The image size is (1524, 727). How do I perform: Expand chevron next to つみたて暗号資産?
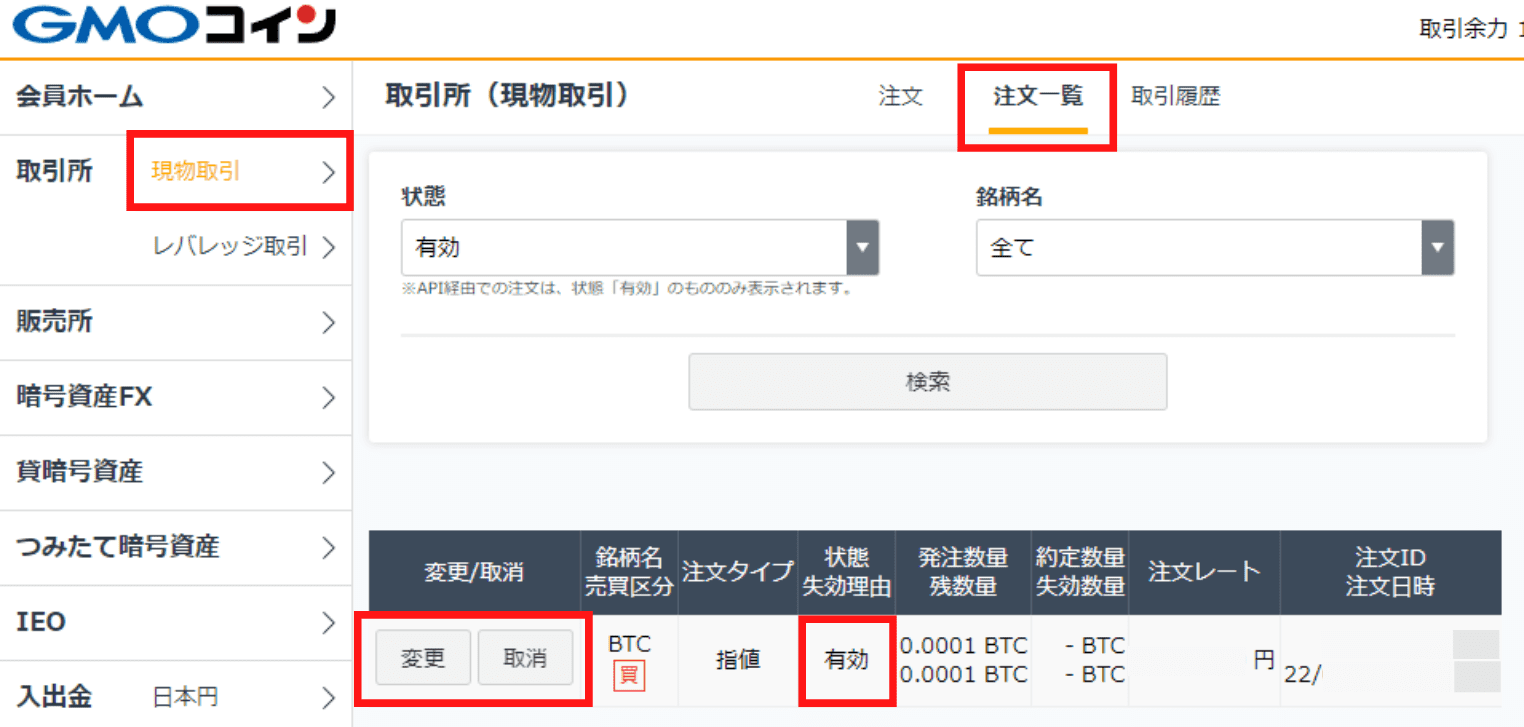[329, 547]
